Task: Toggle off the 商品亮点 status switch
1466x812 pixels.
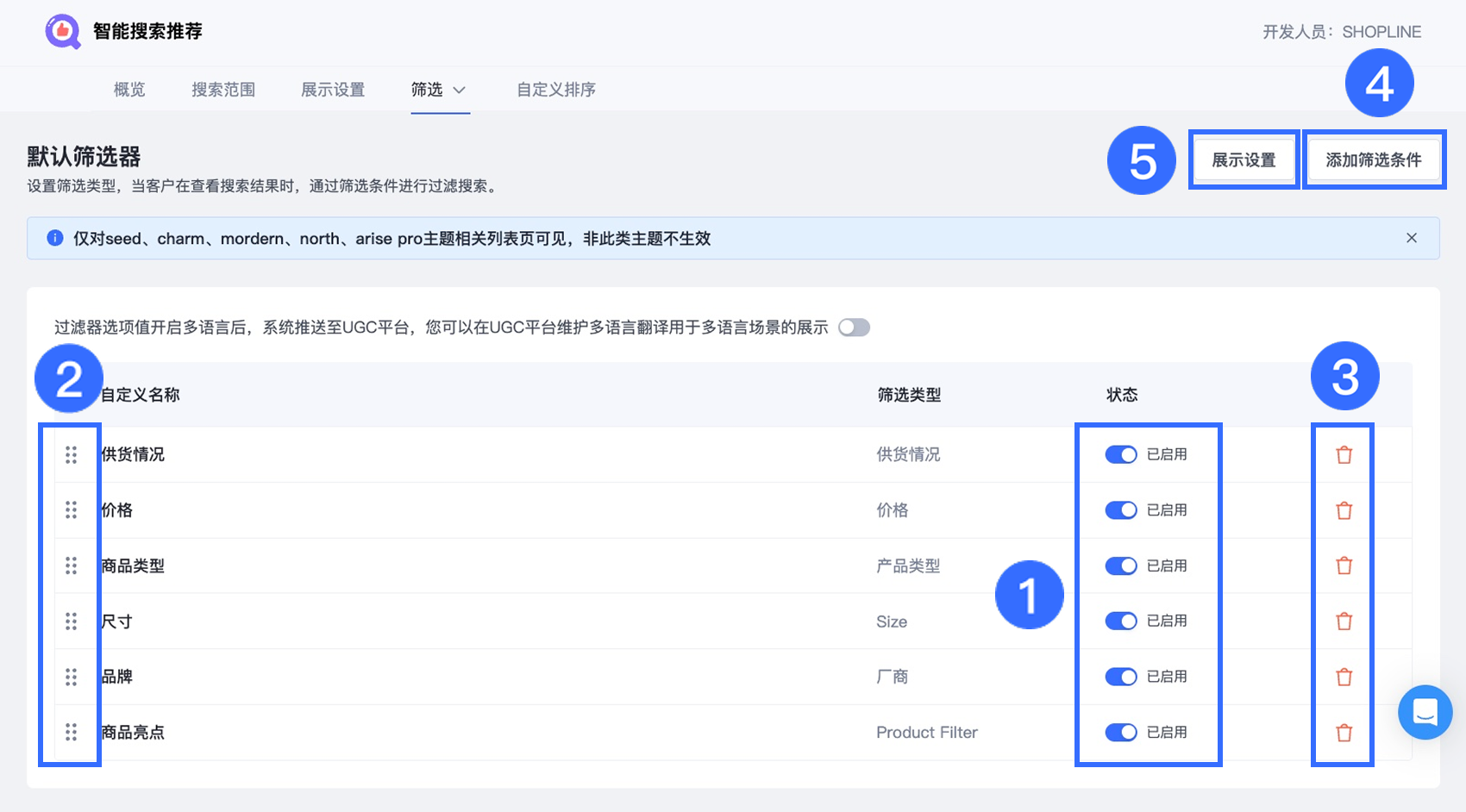Action: pyautogui.click(x=1121, y=732)
